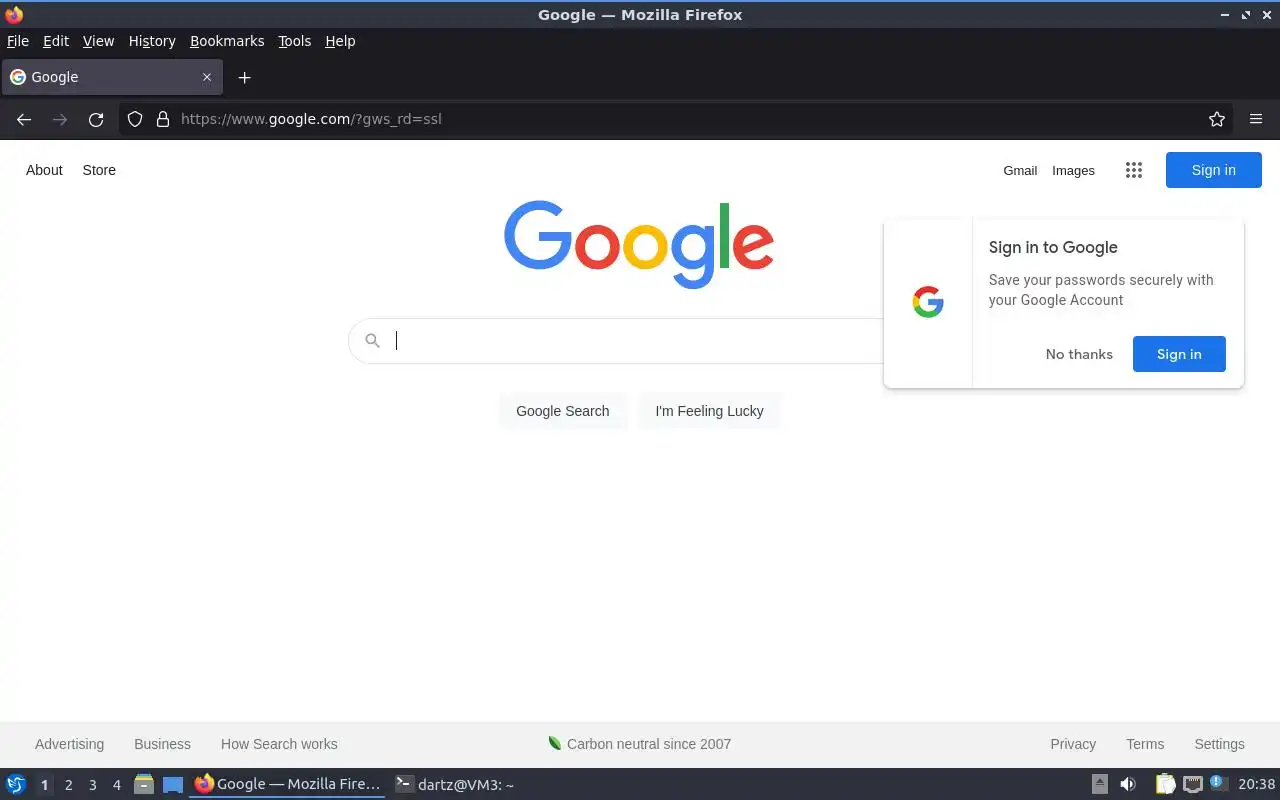
Task: Open the Firefox hamburger application menu
Action: [x=1256, y=119]
